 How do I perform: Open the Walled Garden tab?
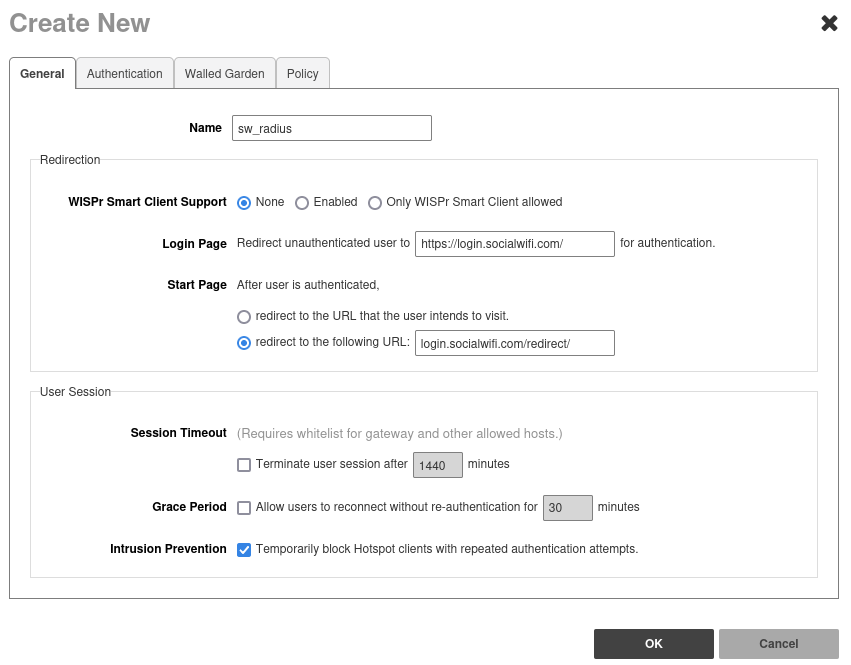[x=224, y=74]
